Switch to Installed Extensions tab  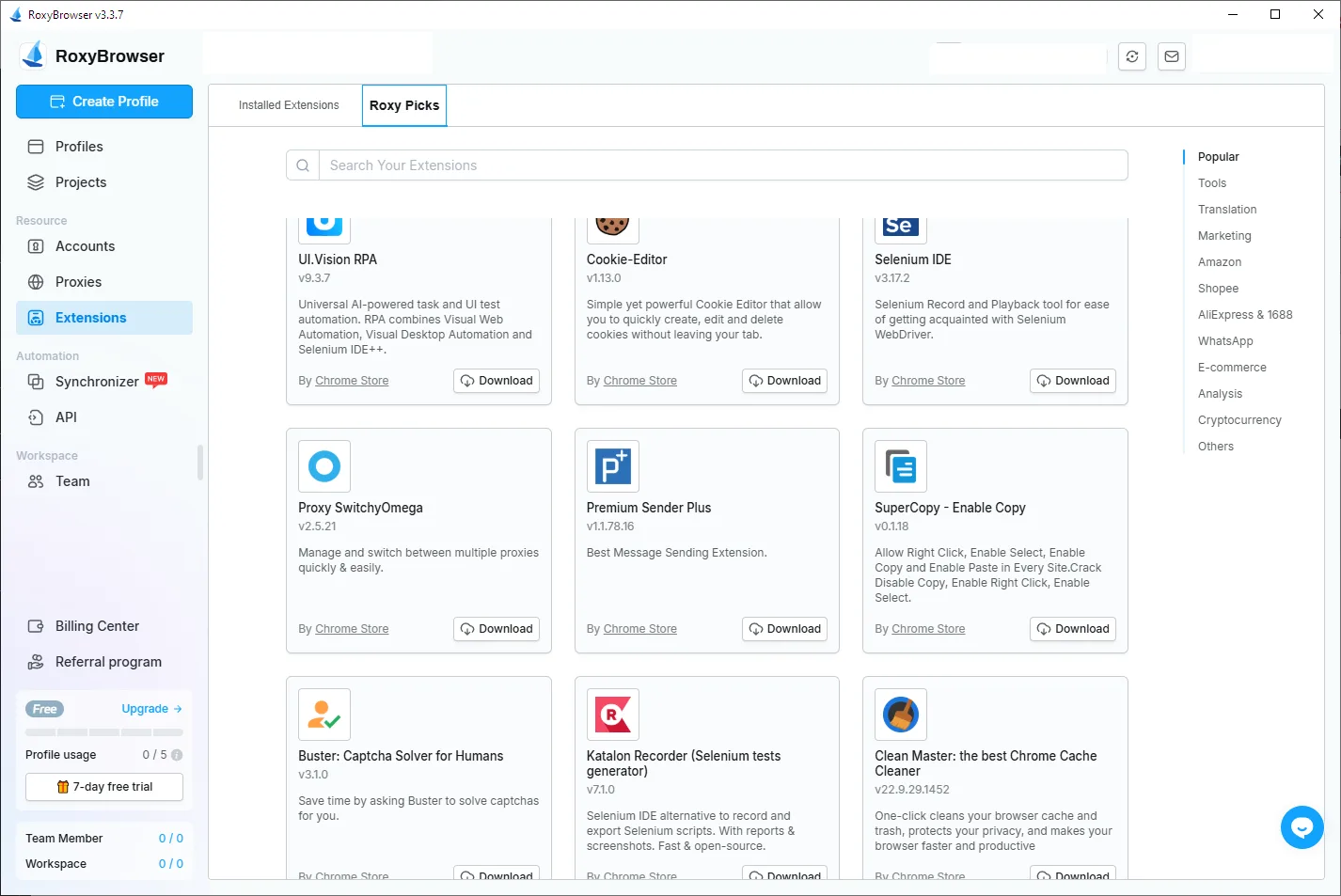289,105
